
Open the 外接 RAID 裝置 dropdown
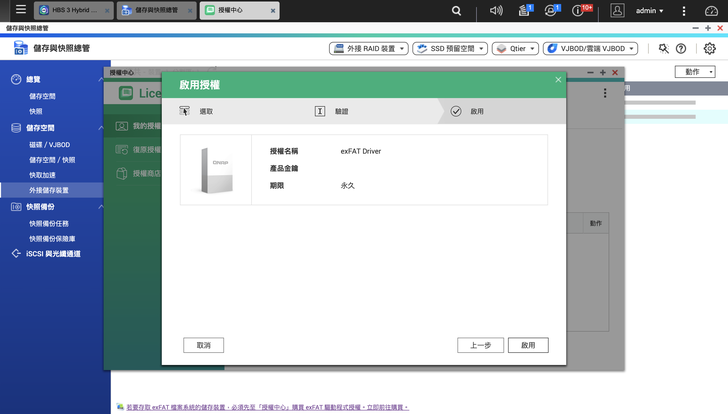368,48
